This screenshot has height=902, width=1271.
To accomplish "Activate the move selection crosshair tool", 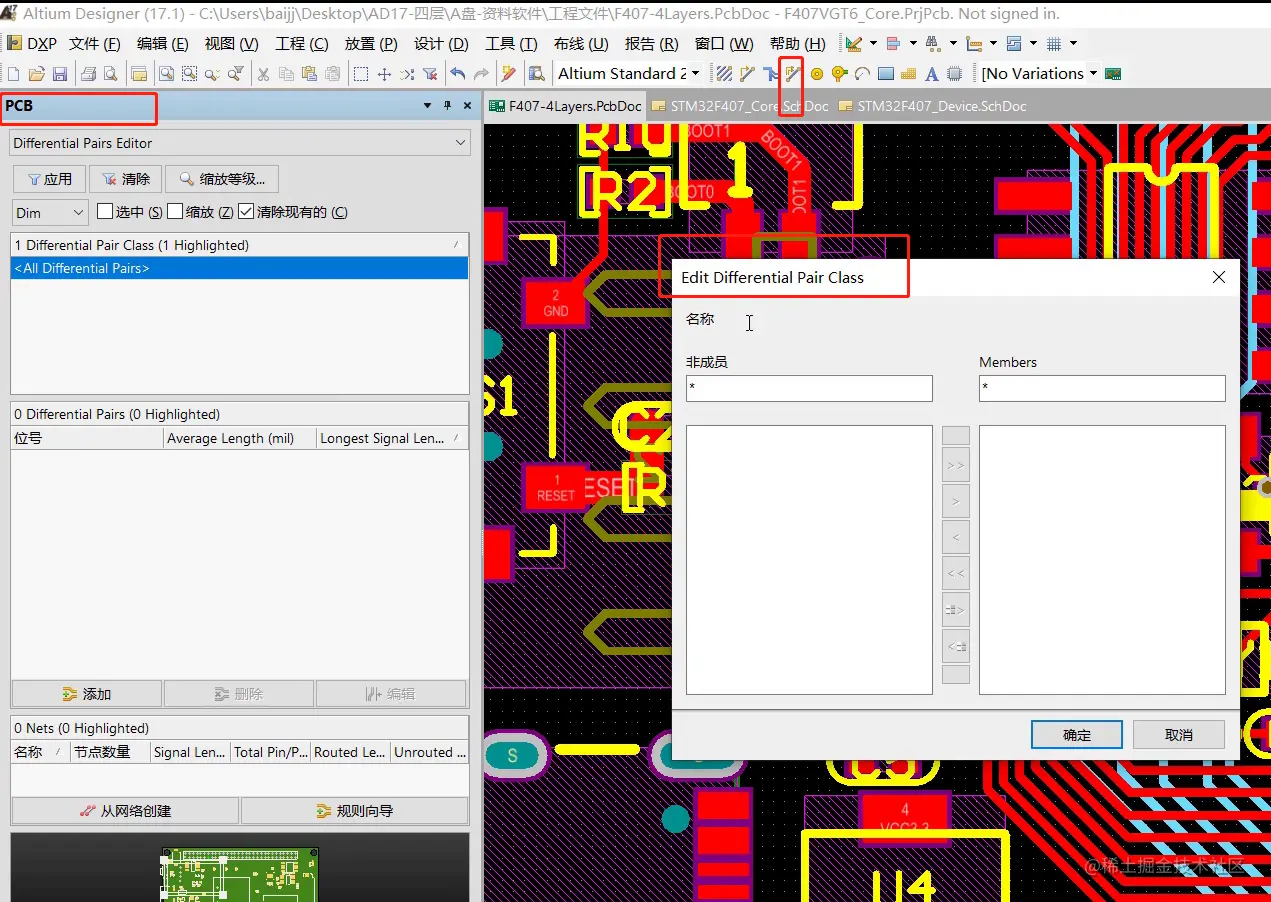I will tap(384, 74).
